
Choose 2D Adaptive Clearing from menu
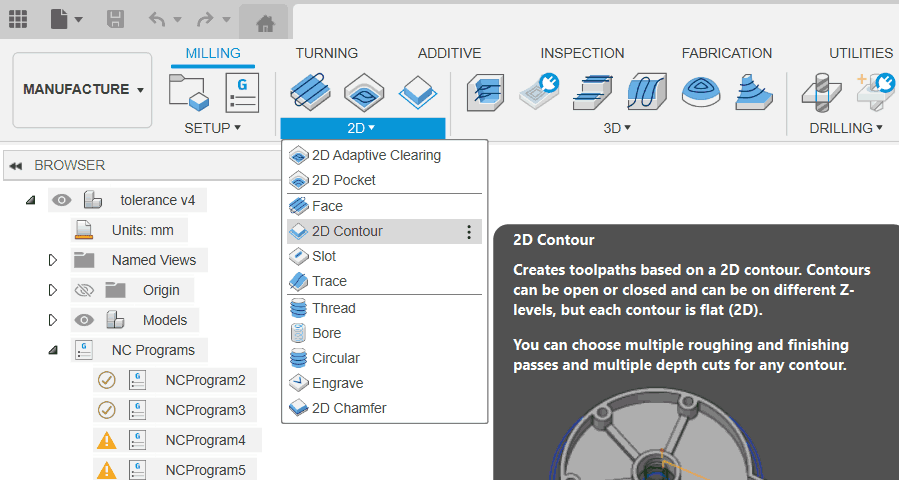384,155
